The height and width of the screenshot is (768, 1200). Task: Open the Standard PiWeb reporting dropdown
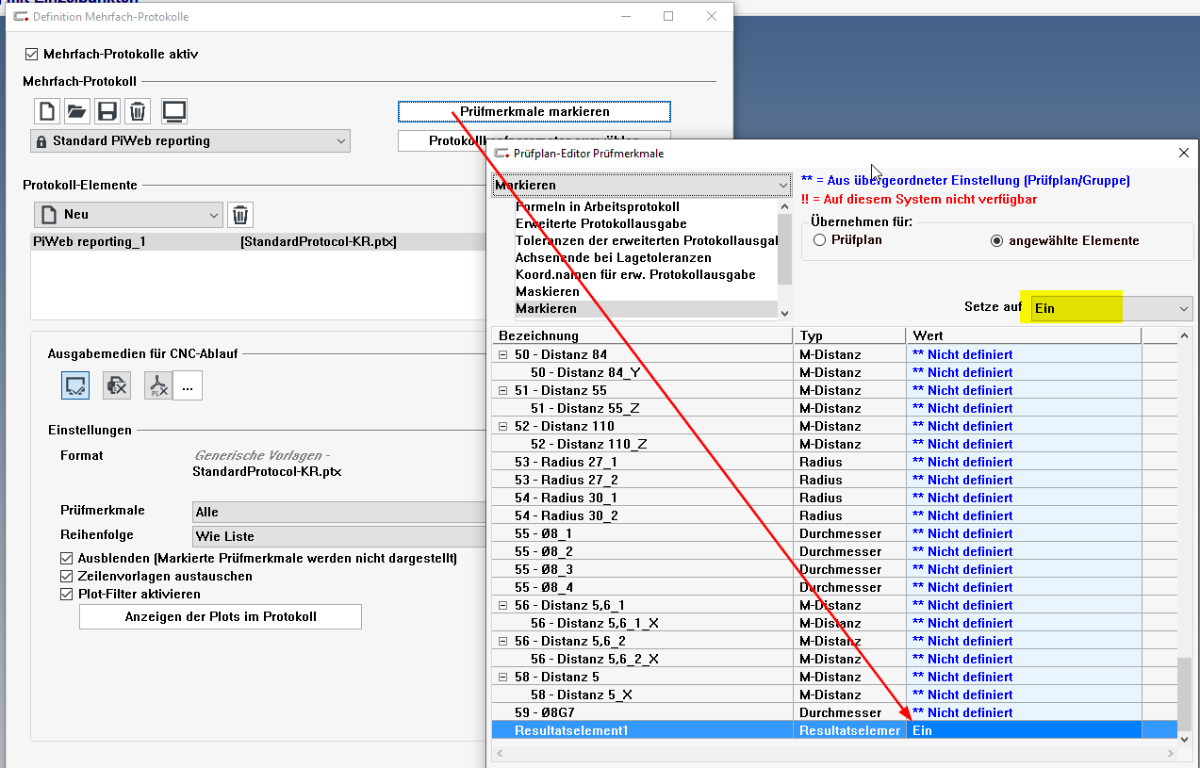190,141
